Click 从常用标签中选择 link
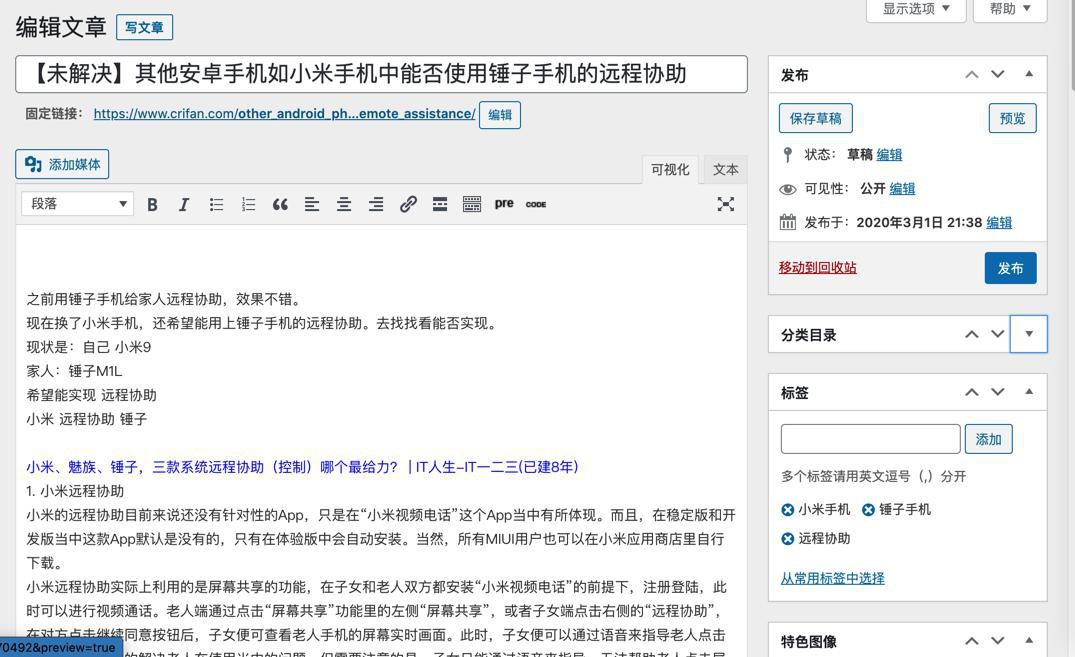Viewport: 1075px width, 657px height. [832, 578]
